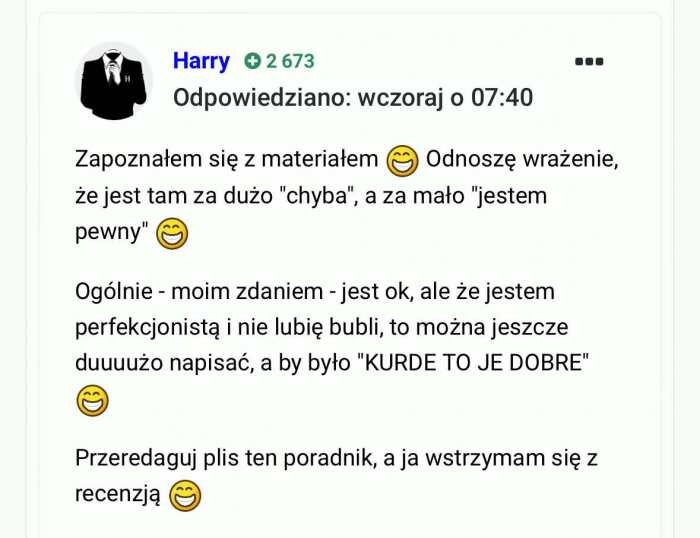Click the stretched word duuuużo
Viewport: 700px width, 538px height.
[119, 363]
